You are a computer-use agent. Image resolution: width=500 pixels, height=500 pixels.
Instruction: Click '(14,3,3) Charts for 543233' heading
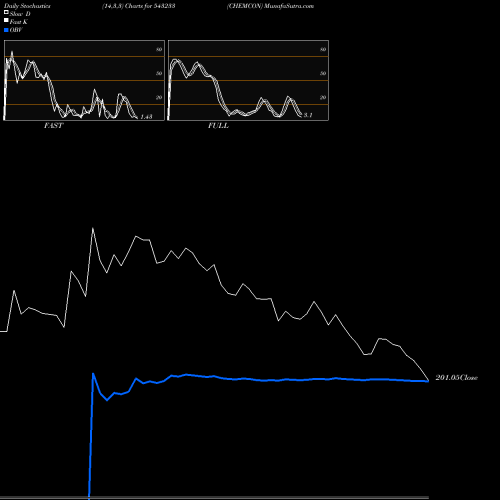point(139,6)
